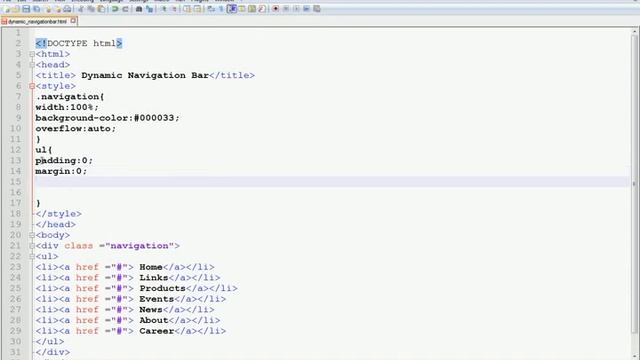This screenshot has width=640, height=360.
Task: Toggle Show All Characters icon
Action: [221, 9]
